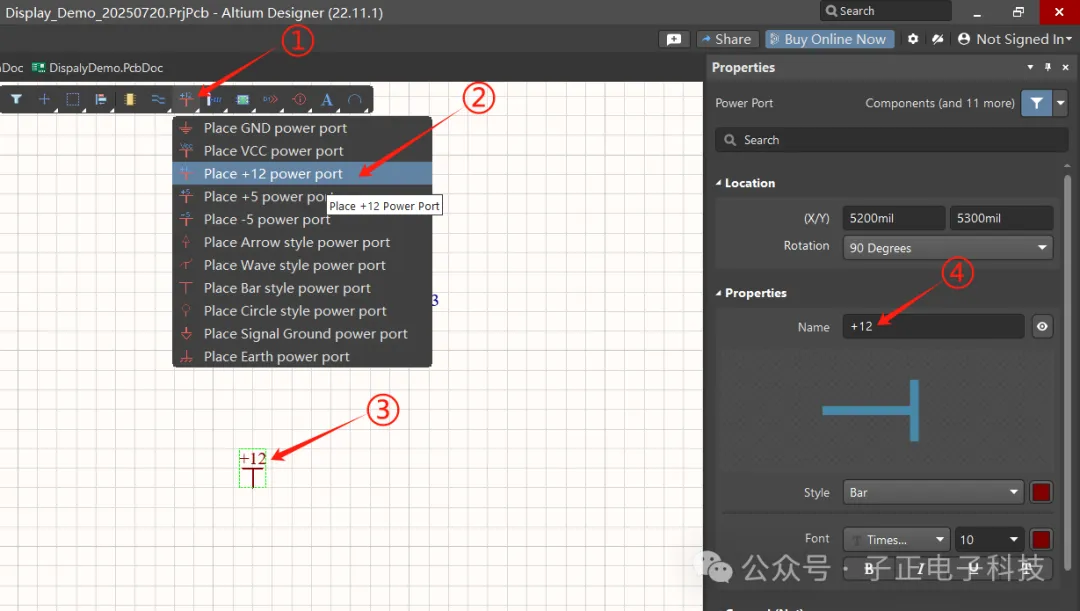This screenshot has height=611, width=1080.
Task: Click the Share button
Action: 727,39
